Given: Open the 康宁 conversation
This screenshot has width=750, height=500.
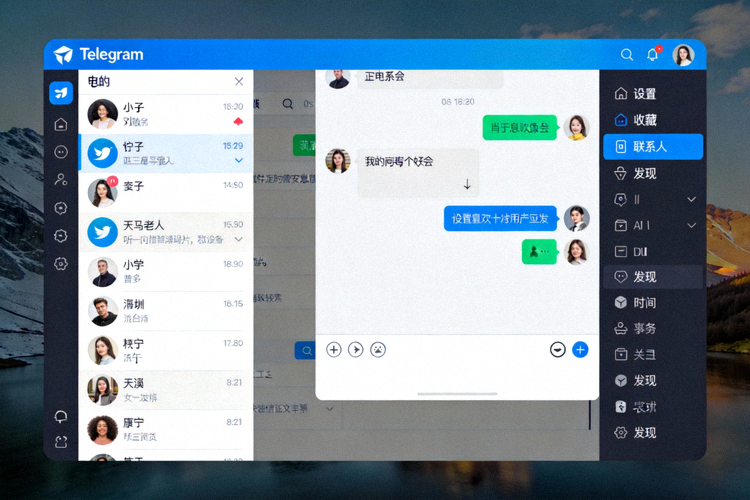Looking at the screenshot, I should [x=166, y=430].
